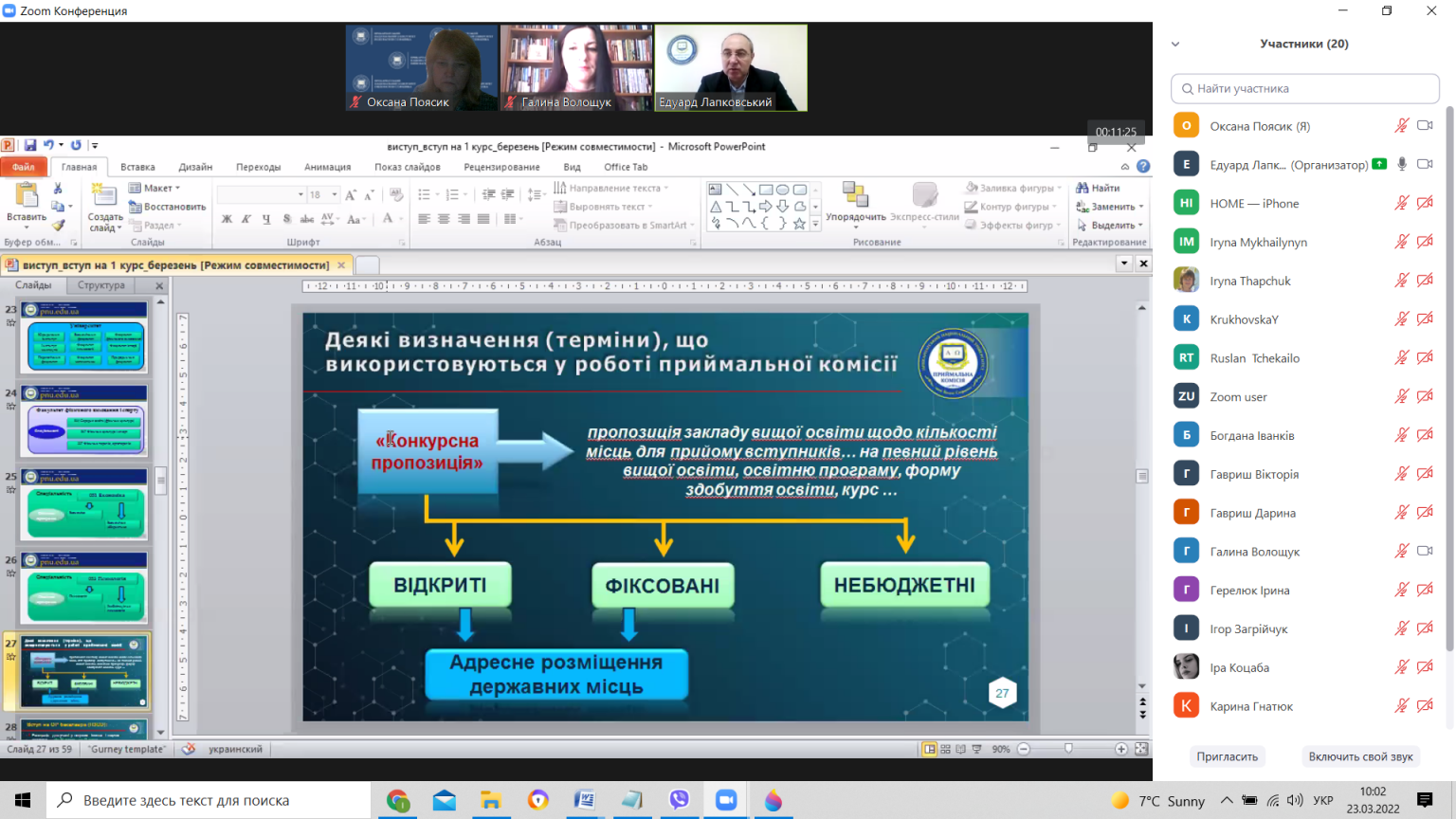Toggle Оксана Поясик camera icon

coord(1425,126)
